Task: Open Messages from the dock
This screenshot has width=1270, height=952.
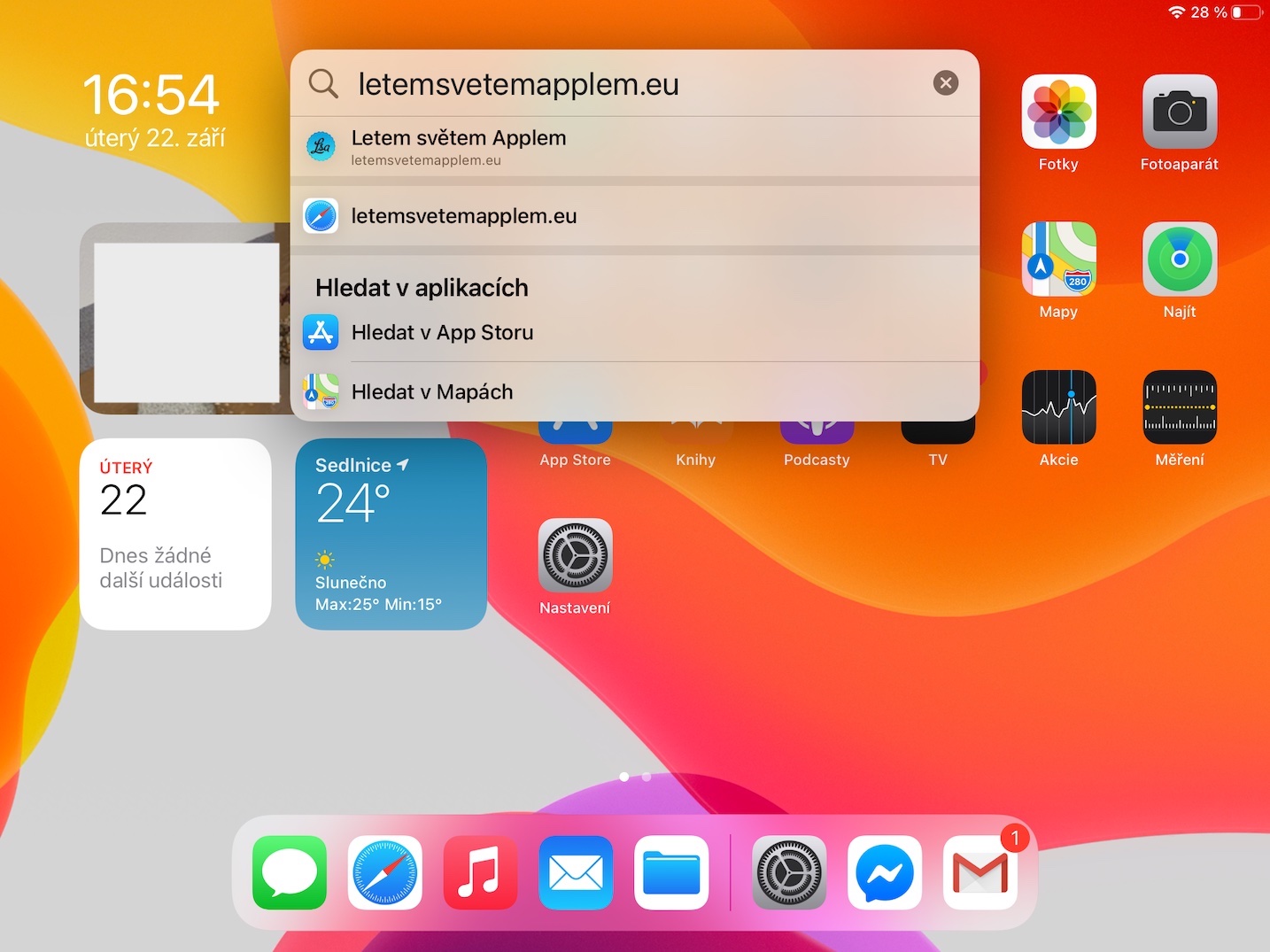Action: coord(290,872)
